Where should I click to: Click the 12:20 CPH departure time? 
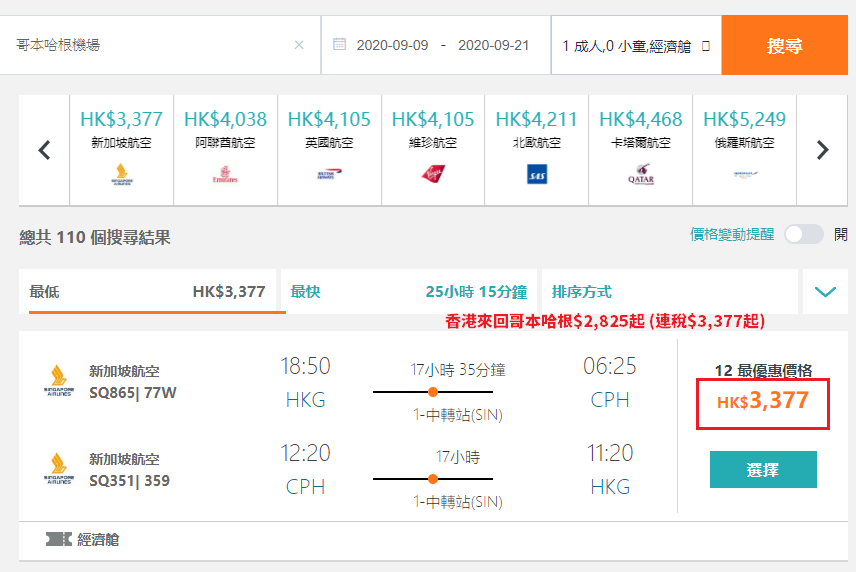click(x=305, y=454)
